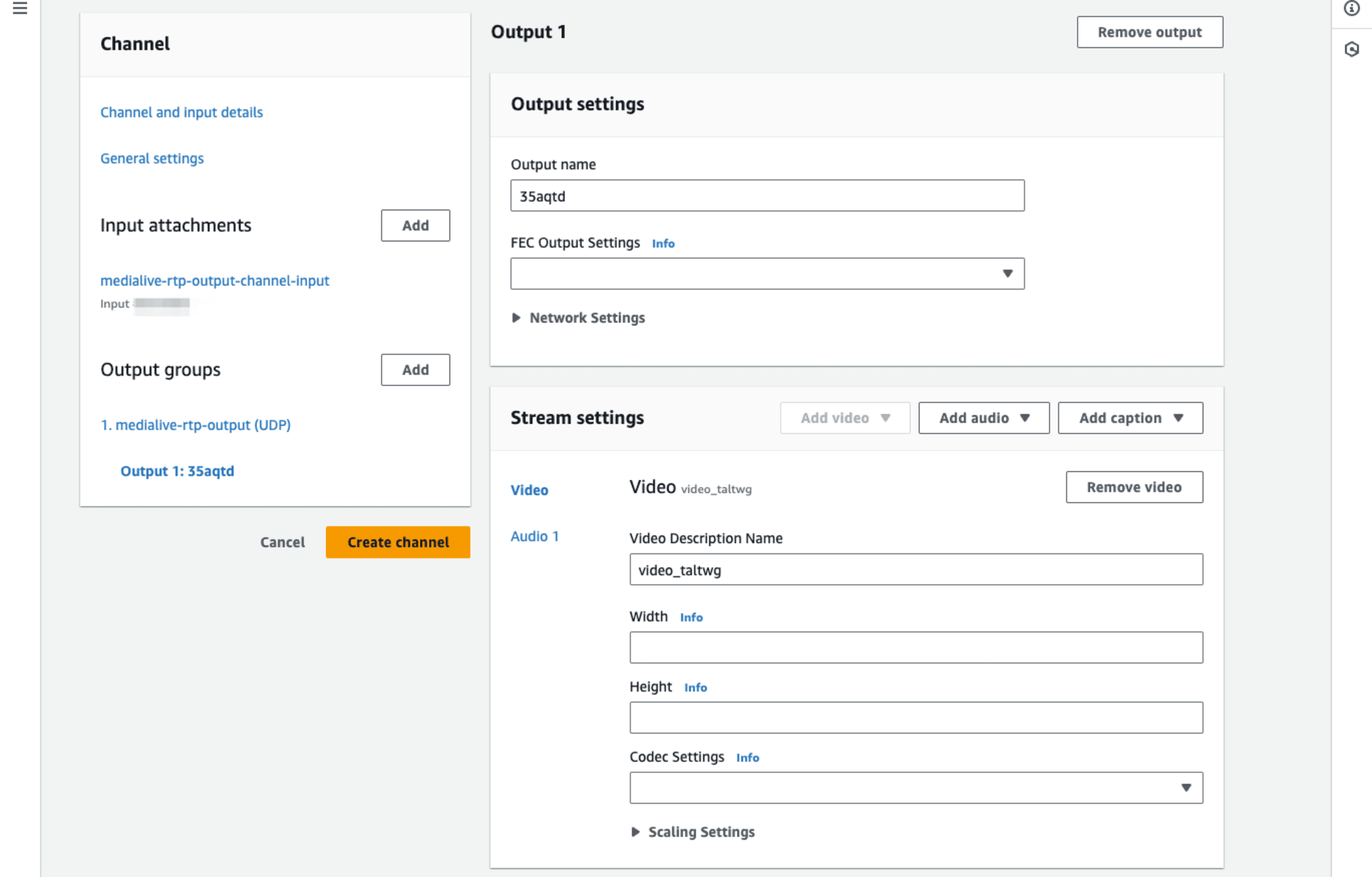Open medialive-rtp-output-channel-input attachment
This screenshot has width=1372, height=877.
215,280
